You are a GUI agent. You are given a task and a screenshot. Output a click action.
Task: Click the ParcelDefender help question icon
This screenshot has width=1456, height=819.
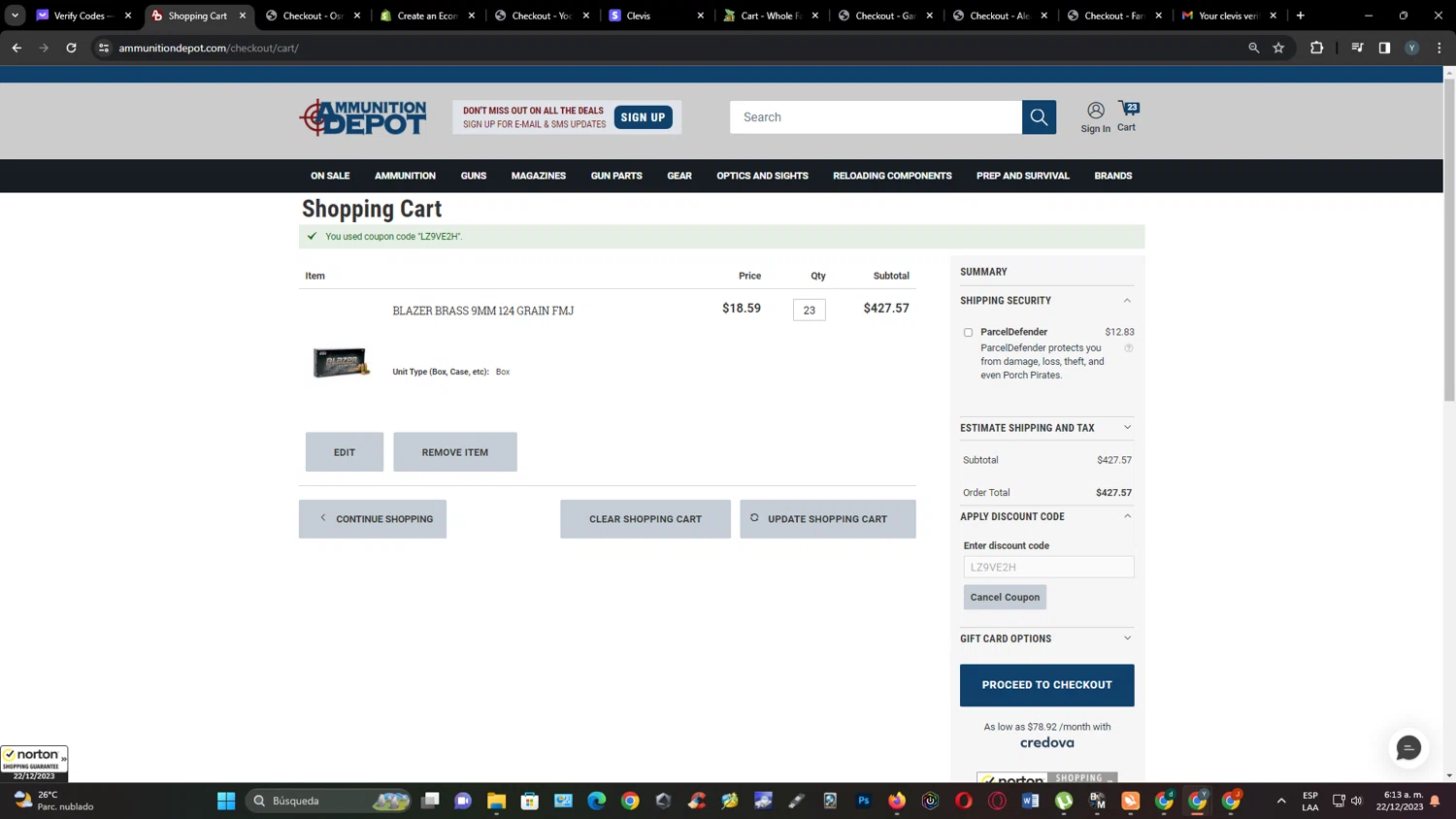point(1128,348)
